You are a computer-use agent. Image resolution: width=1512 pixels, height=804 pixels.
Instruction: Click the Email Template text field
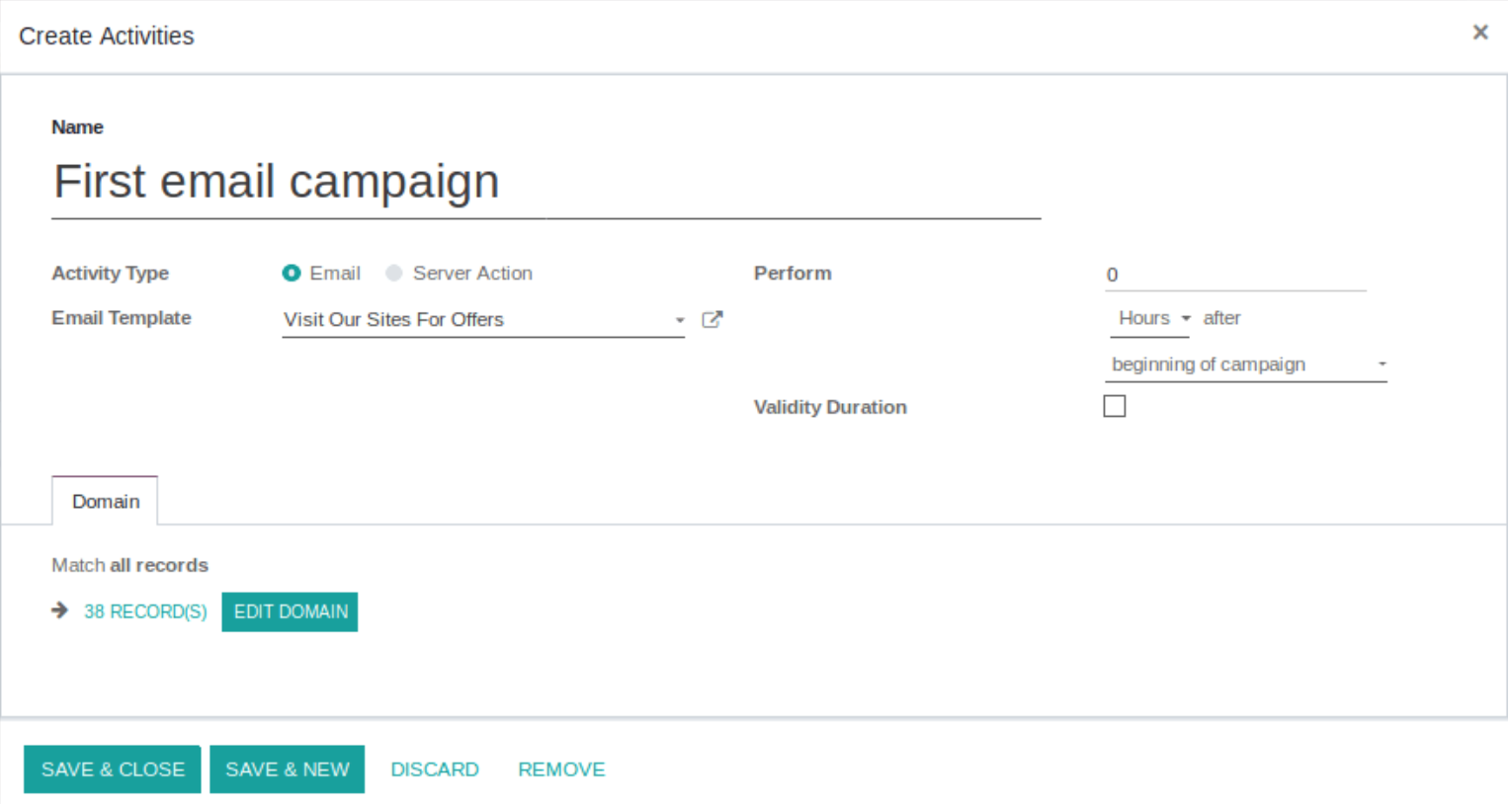(x=474, y=320)
